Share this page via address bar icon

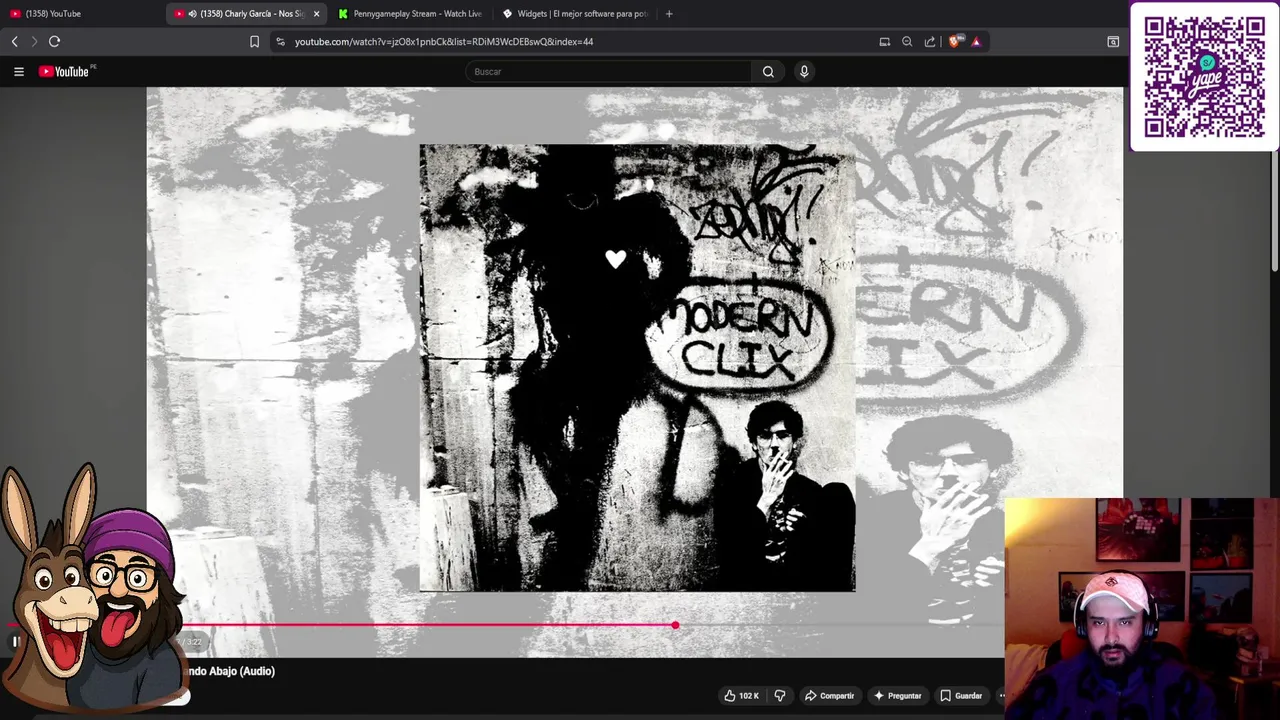[930, 41]
